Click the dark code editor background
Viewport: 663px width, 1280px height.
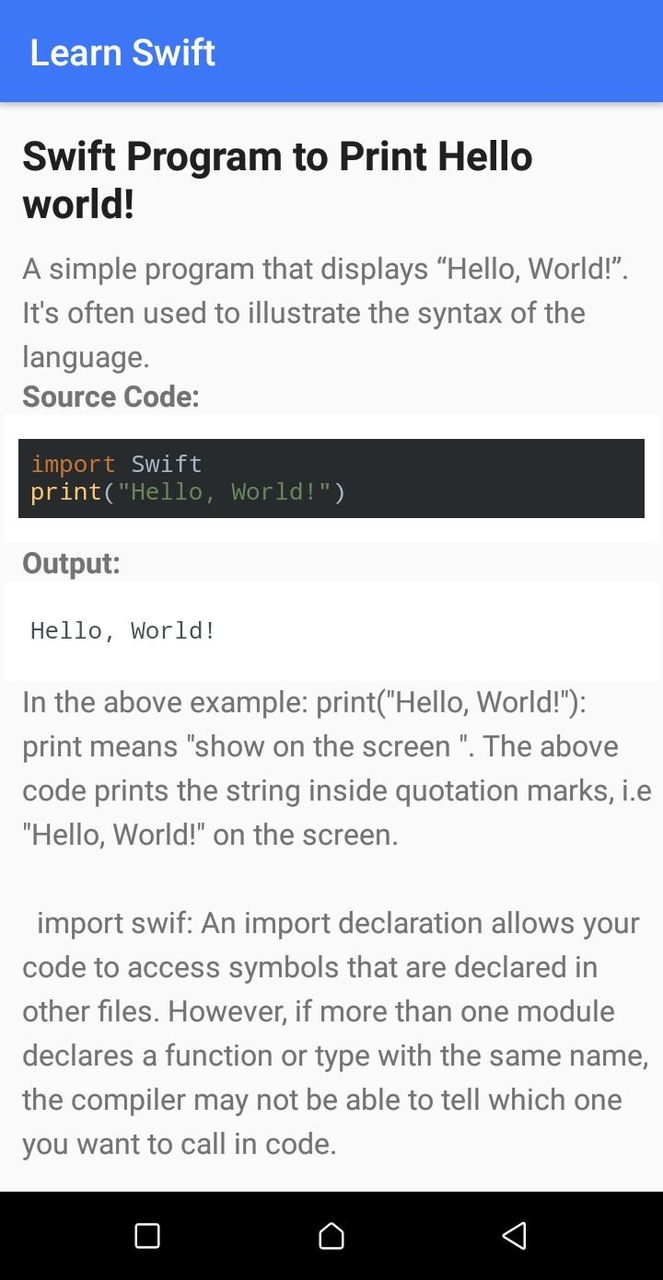(x=500, y=478)
